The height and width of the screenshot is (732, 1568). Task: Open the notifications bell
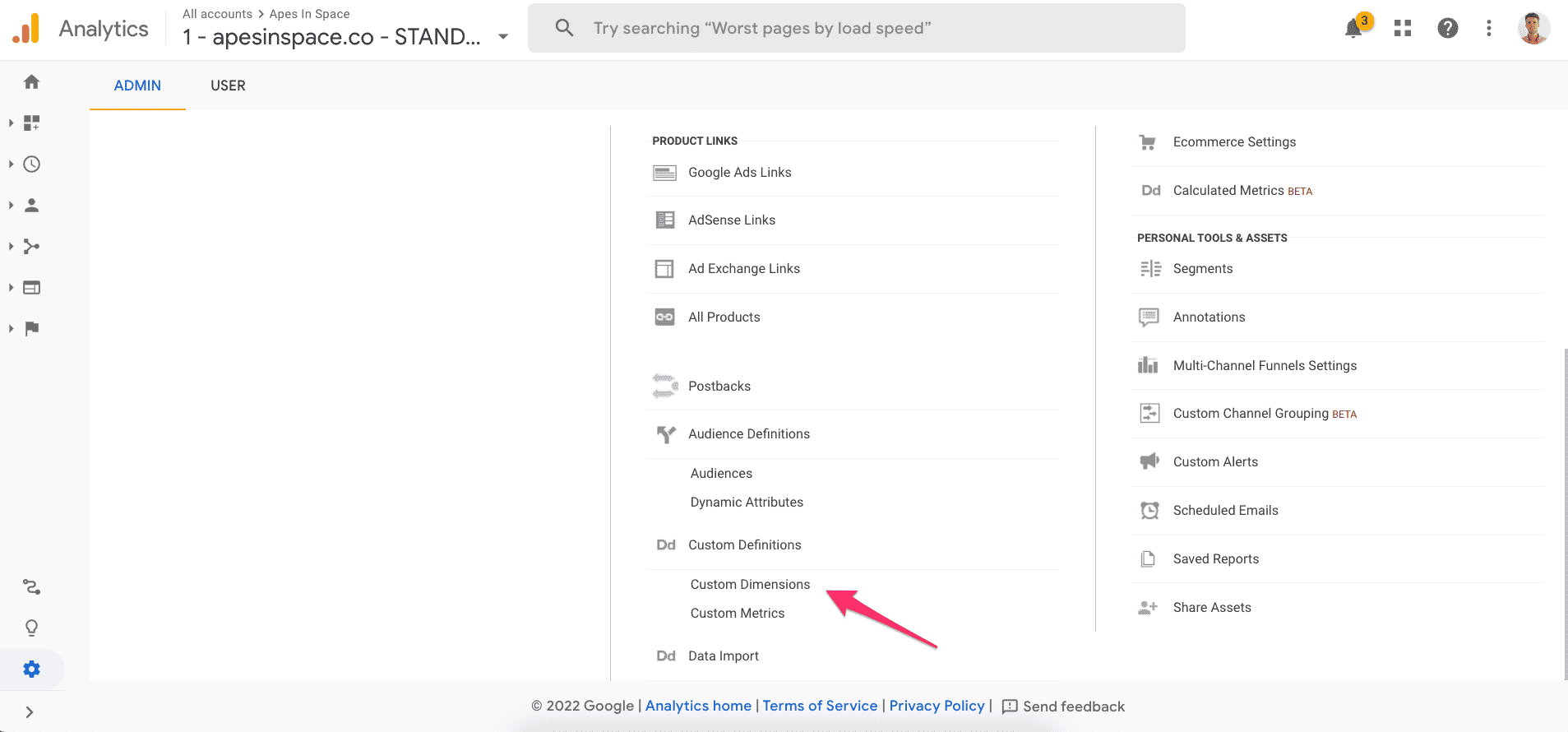[x=1354, y=28]
